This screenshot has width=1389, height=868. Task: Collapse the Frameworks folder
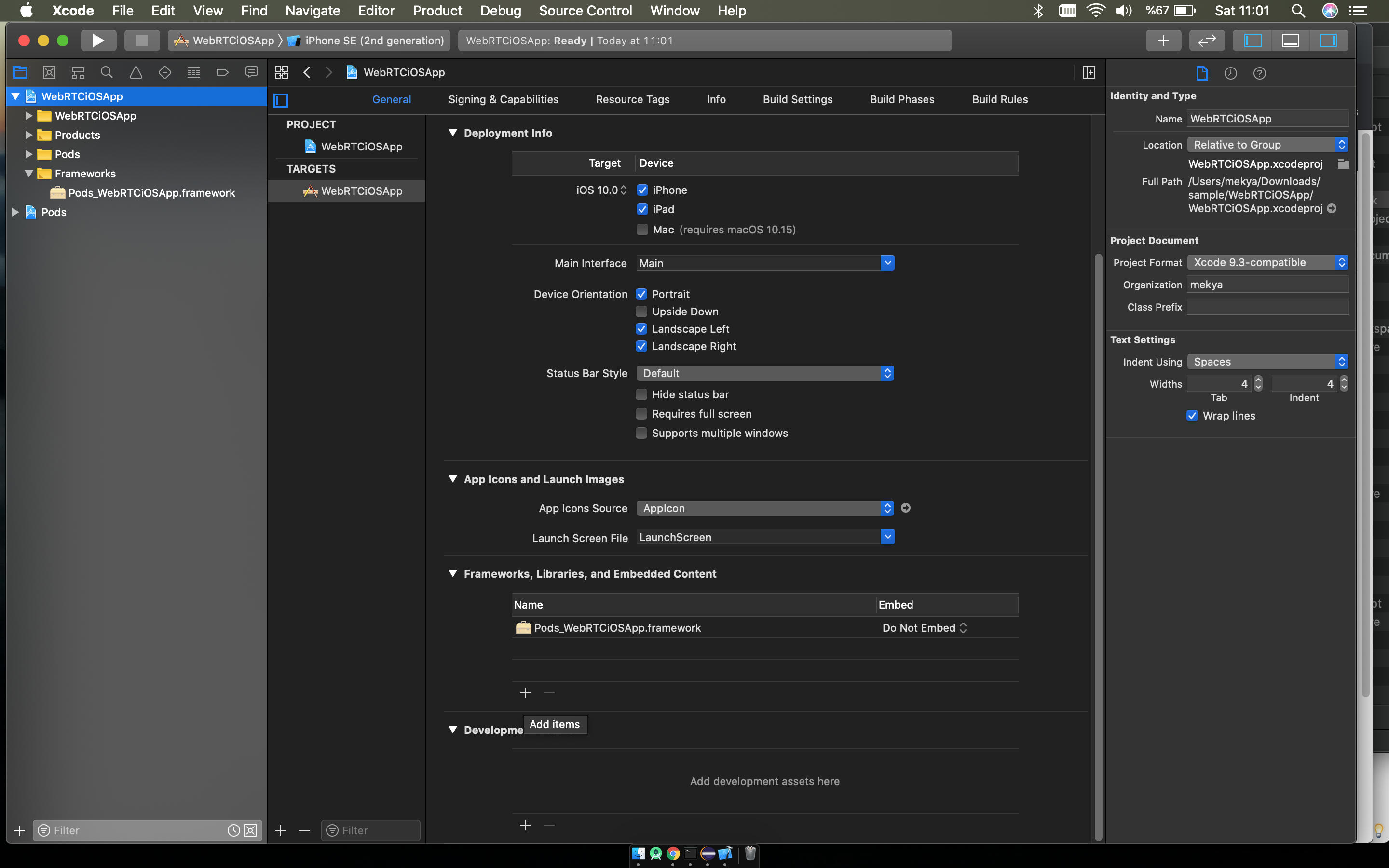[x=28, y=174]
